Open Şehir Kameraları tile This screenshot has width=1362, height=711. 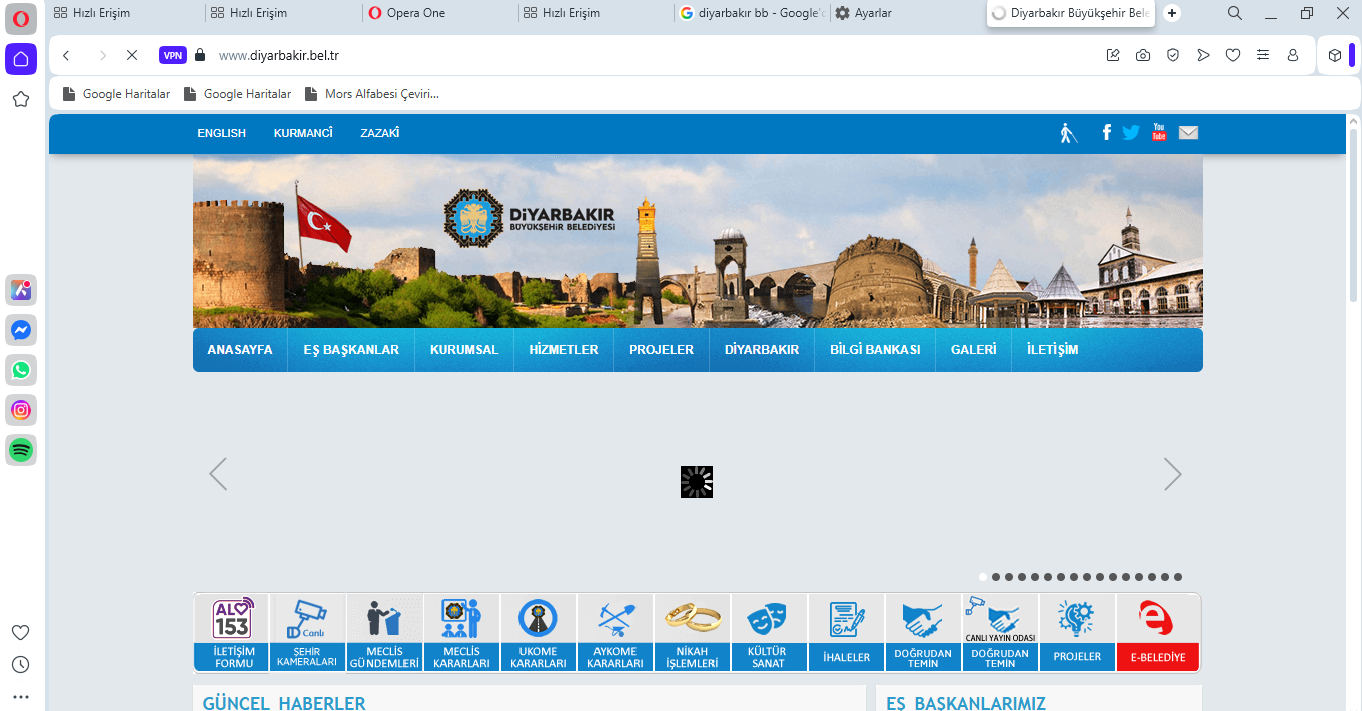pyautogui.click(x=307, y=633)
